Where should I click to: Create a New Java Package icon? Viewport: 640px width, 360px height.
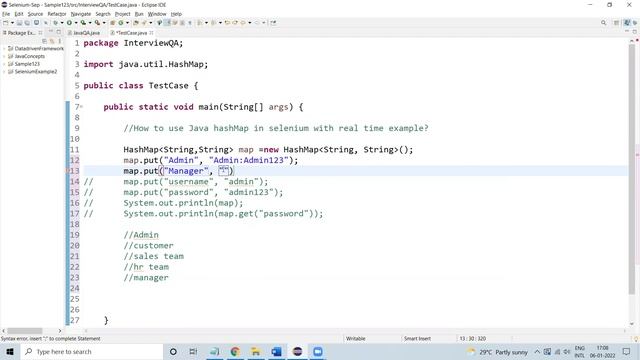113,23
